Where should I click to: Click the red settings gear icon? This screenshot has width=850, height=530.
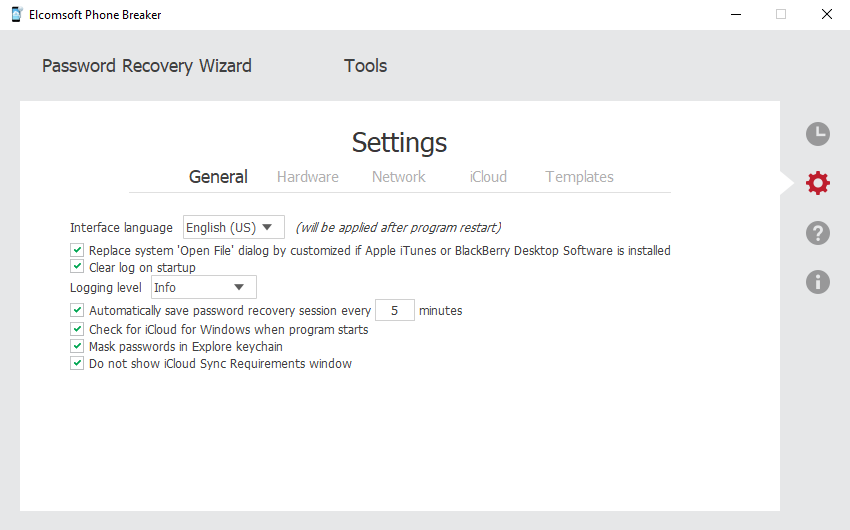coord(817,183)
